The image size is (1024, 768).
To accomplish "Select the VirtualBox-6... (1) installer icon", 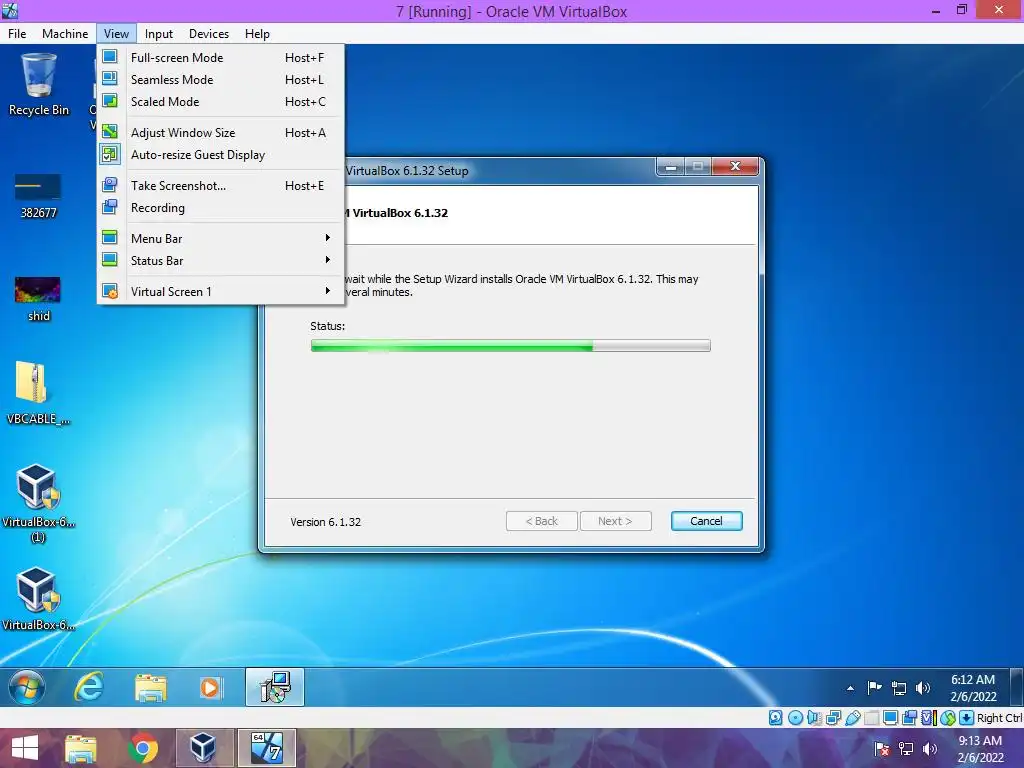I will pos(38,504).
